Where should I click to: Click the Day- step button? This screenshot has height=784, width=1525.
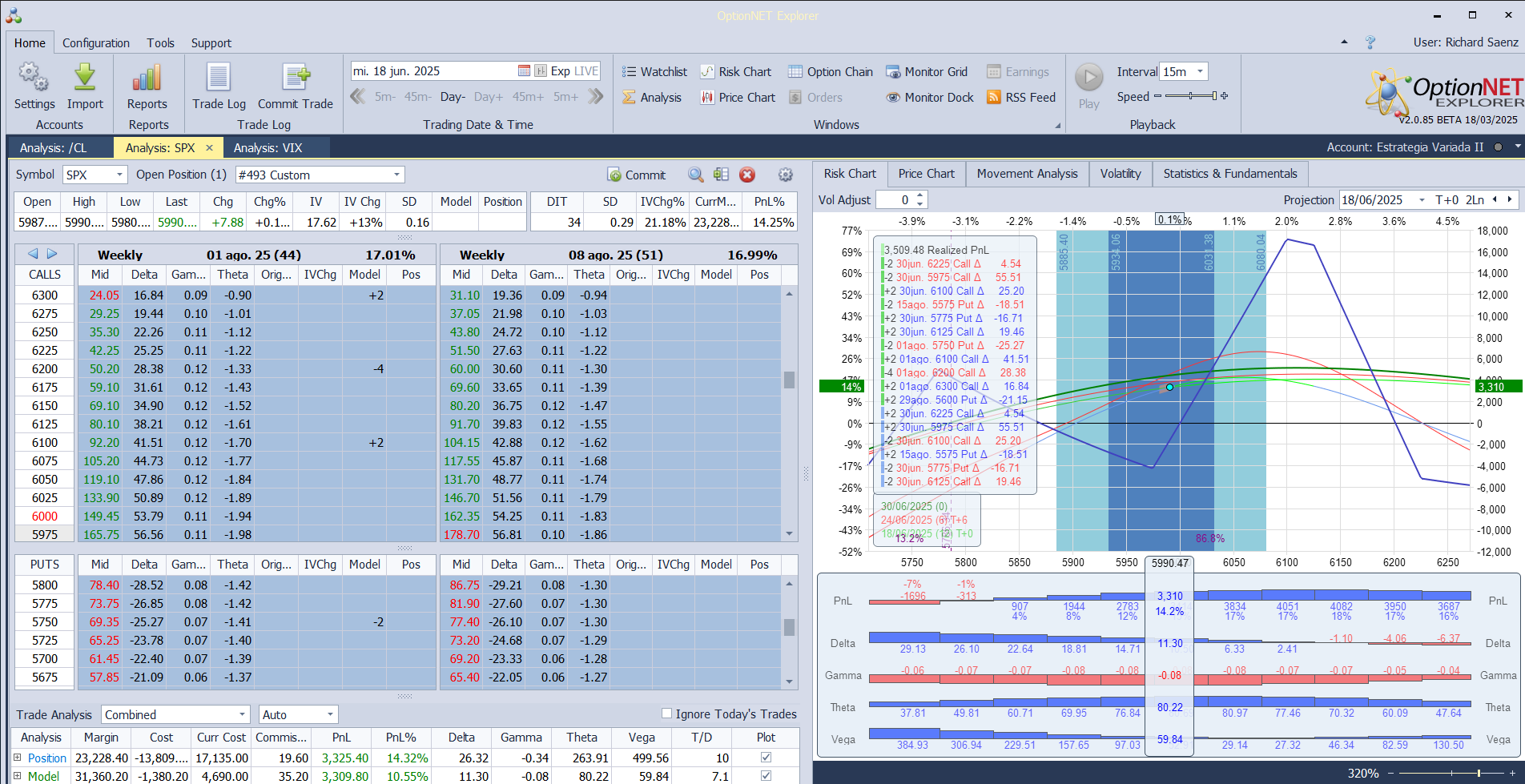point(453,97)
